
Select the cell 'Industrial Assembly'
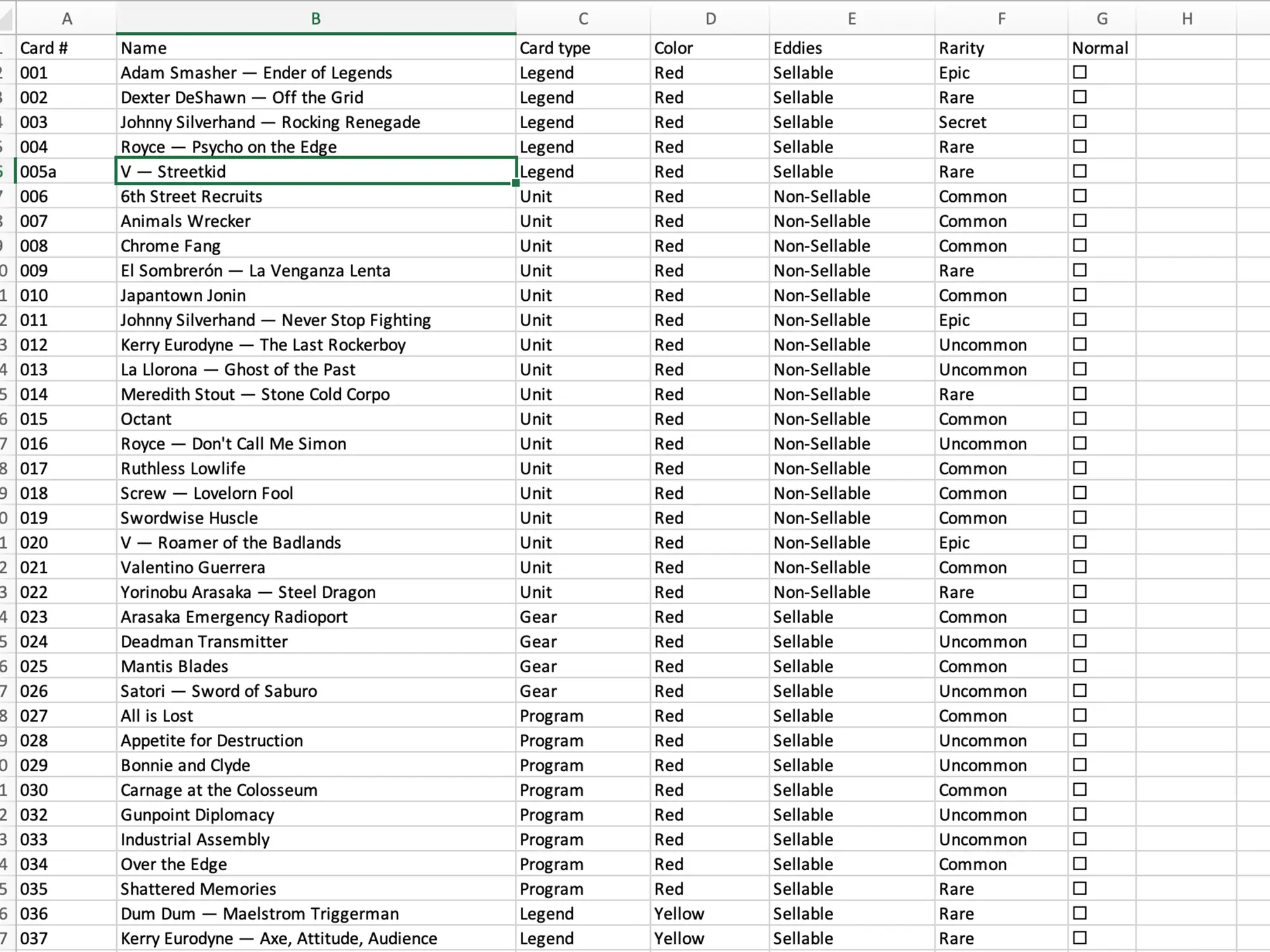click(x=316, y=840)
